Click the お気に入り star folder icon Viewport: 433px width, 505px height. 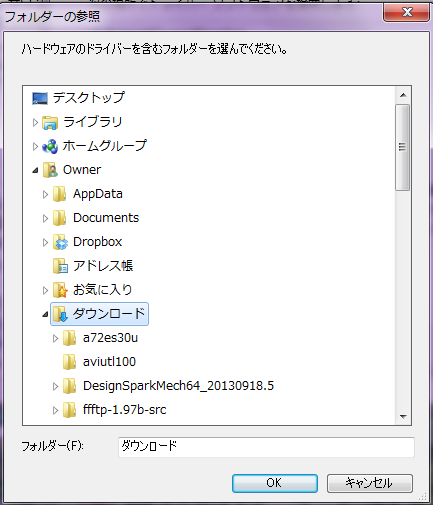(60, 290)
